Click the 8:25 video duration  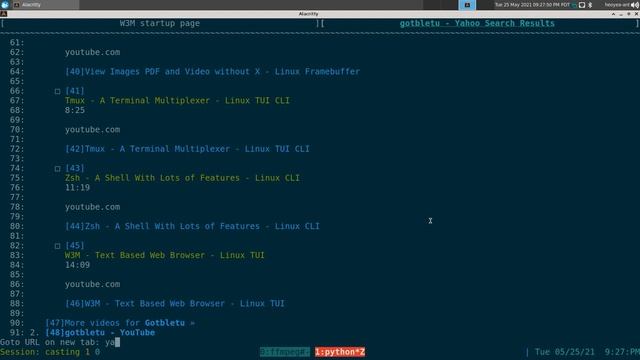[75, 110]
